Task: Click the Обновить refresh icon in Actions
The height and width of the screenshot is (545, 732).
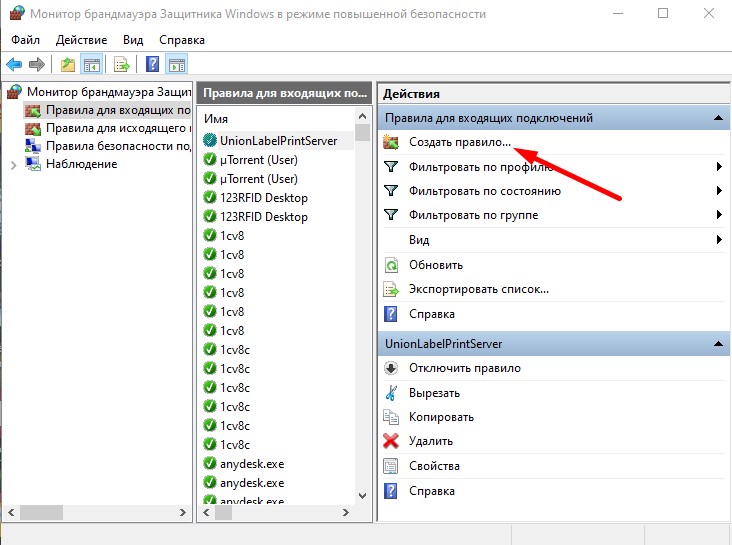Action: (x=391, y=265)
